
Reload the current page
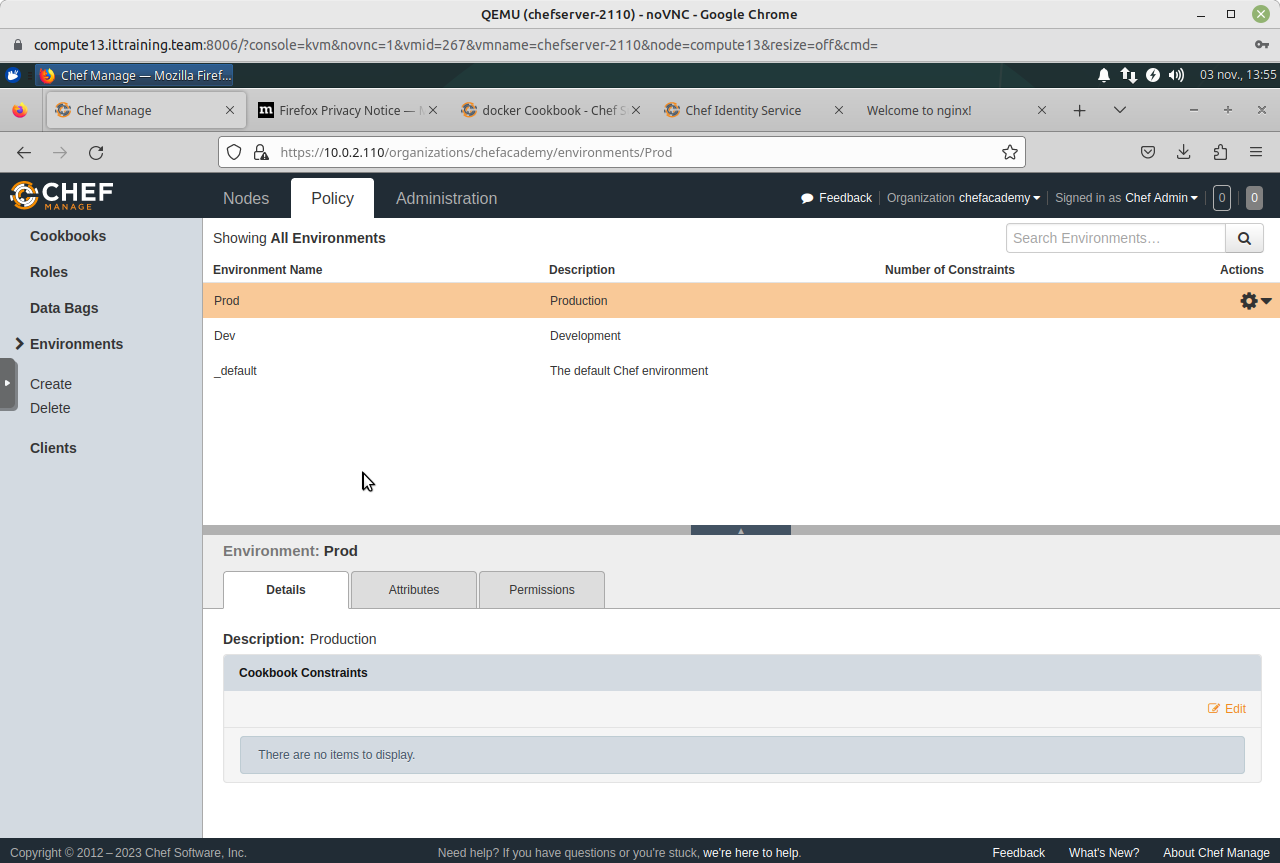click(96, 152)
